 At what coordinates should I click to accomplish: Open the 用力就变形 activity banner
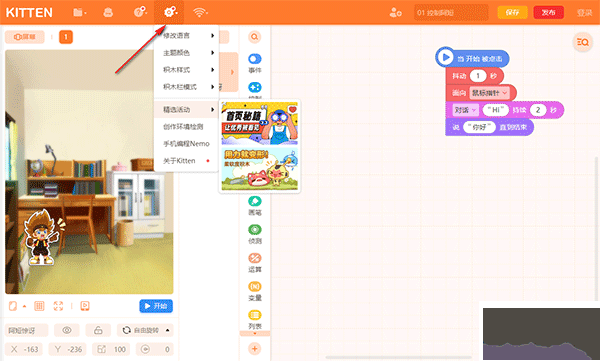pos(259,169)
